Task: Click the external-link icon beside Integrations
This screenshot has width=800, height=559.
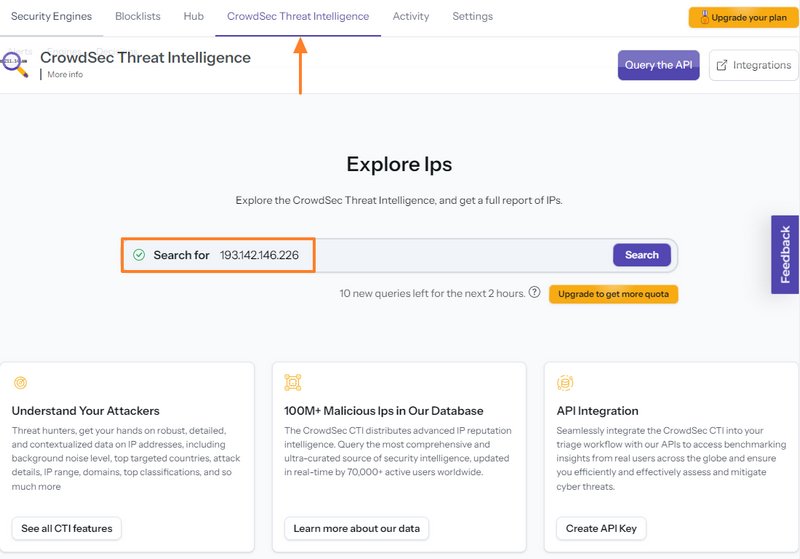Action: pyautogui.click(x=722, y=65)
